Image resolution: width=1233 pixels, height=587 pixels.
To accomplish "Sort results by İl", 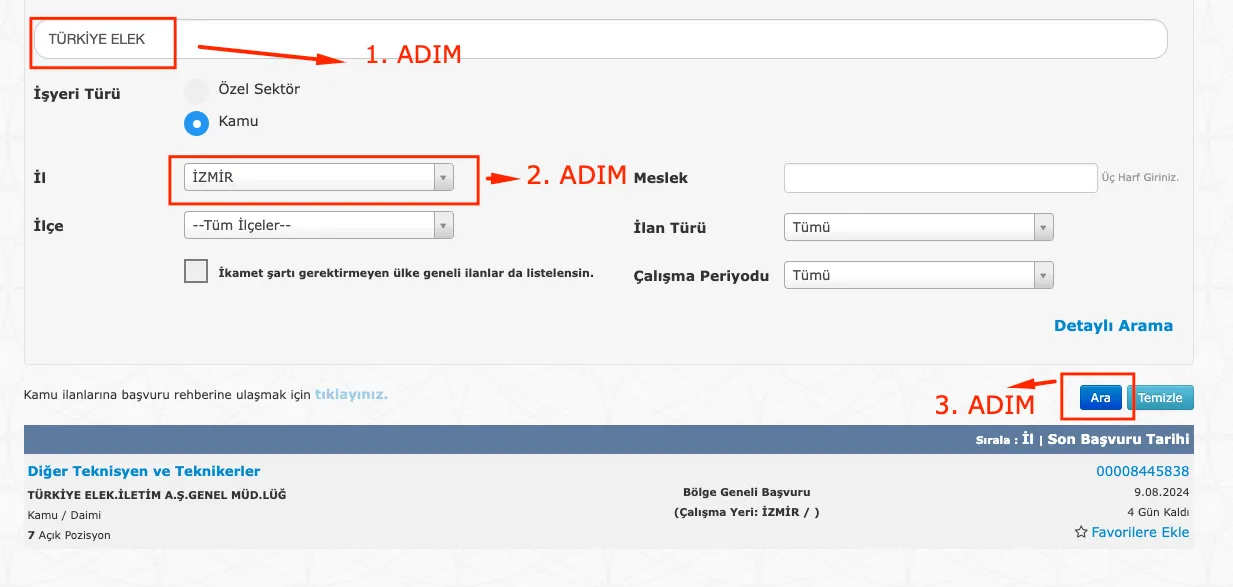I will pyautogui.click(x=1028, y=439).
